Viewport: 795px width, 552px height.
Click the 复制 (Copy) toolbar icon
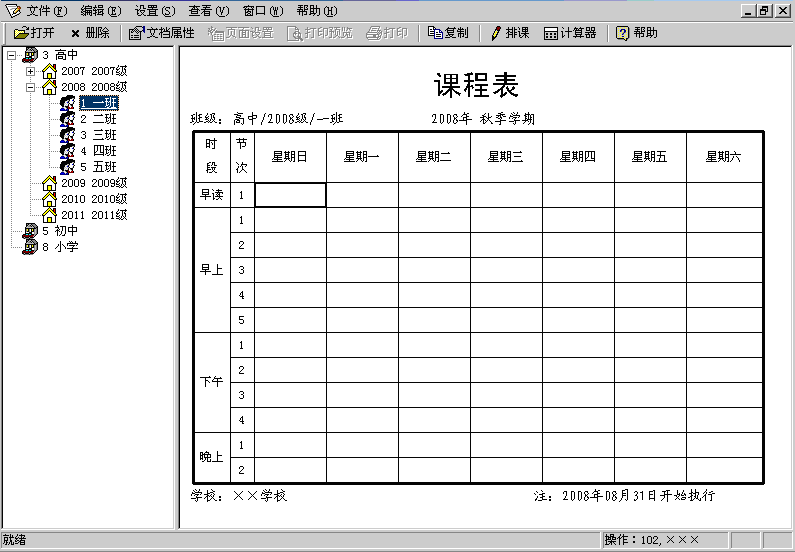pyautogui.click(x=436, y=33)
